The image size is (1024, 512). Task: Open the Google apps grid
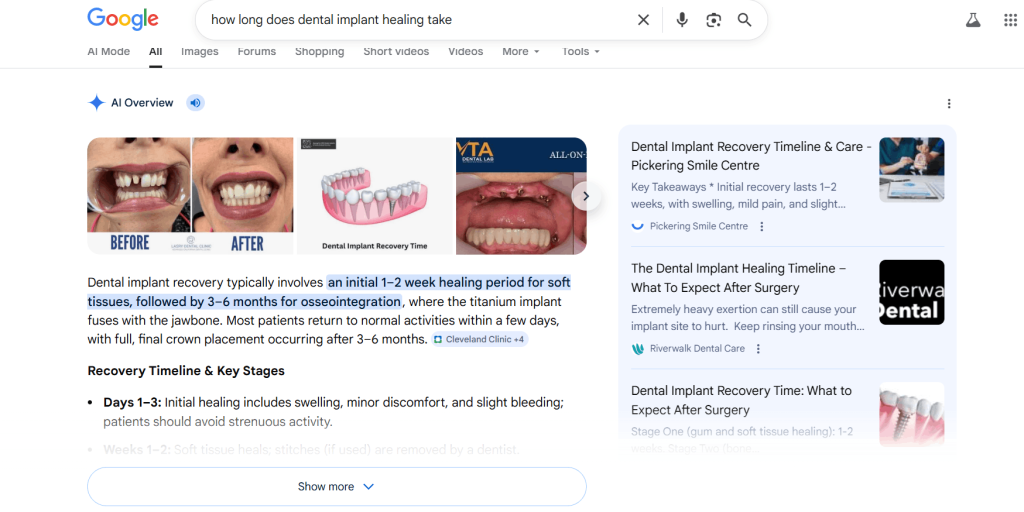pyautogui.click(x=1010, y=20)
